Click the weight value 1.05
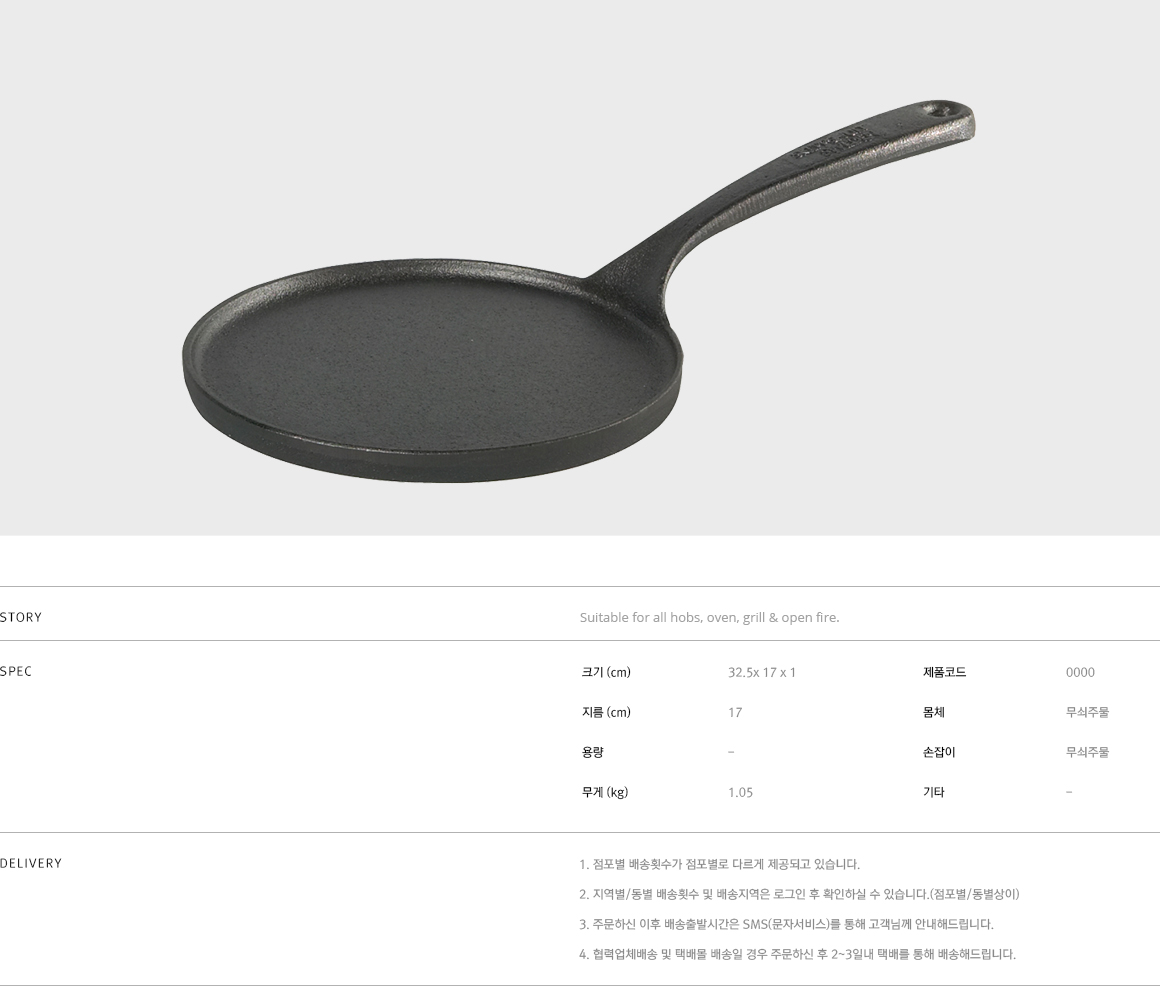Screen dimensions: 1160x986 (740, 792)
